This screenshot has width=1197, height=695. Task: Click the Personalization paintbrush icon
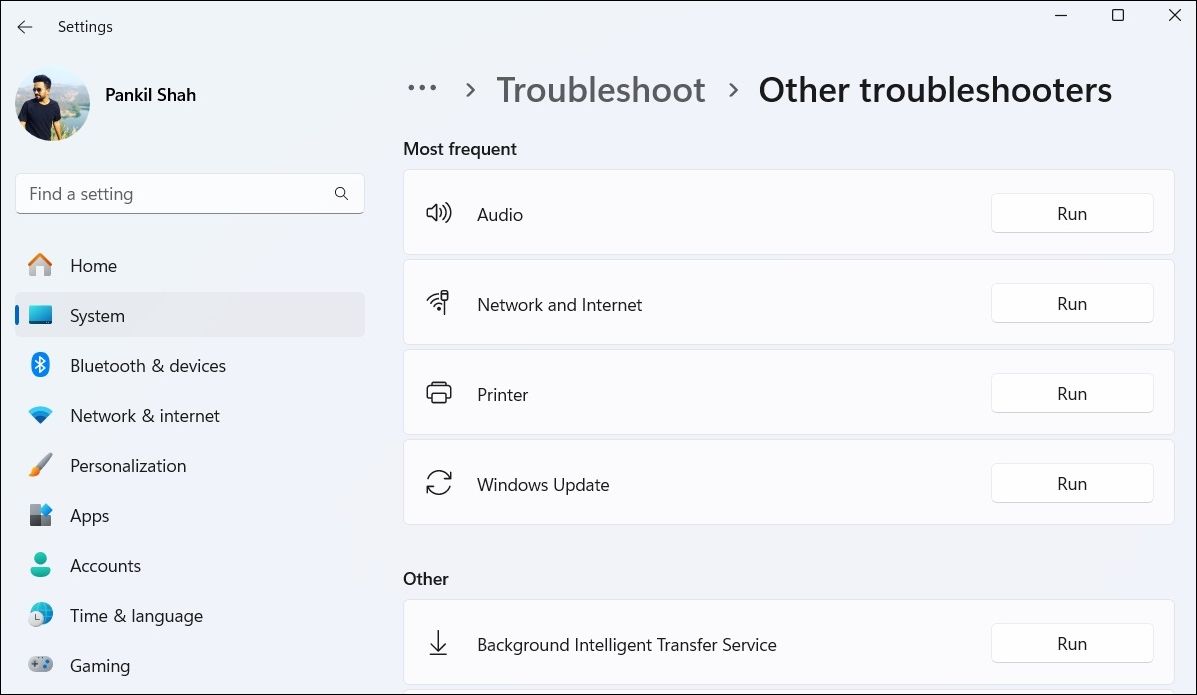(40, 465)
